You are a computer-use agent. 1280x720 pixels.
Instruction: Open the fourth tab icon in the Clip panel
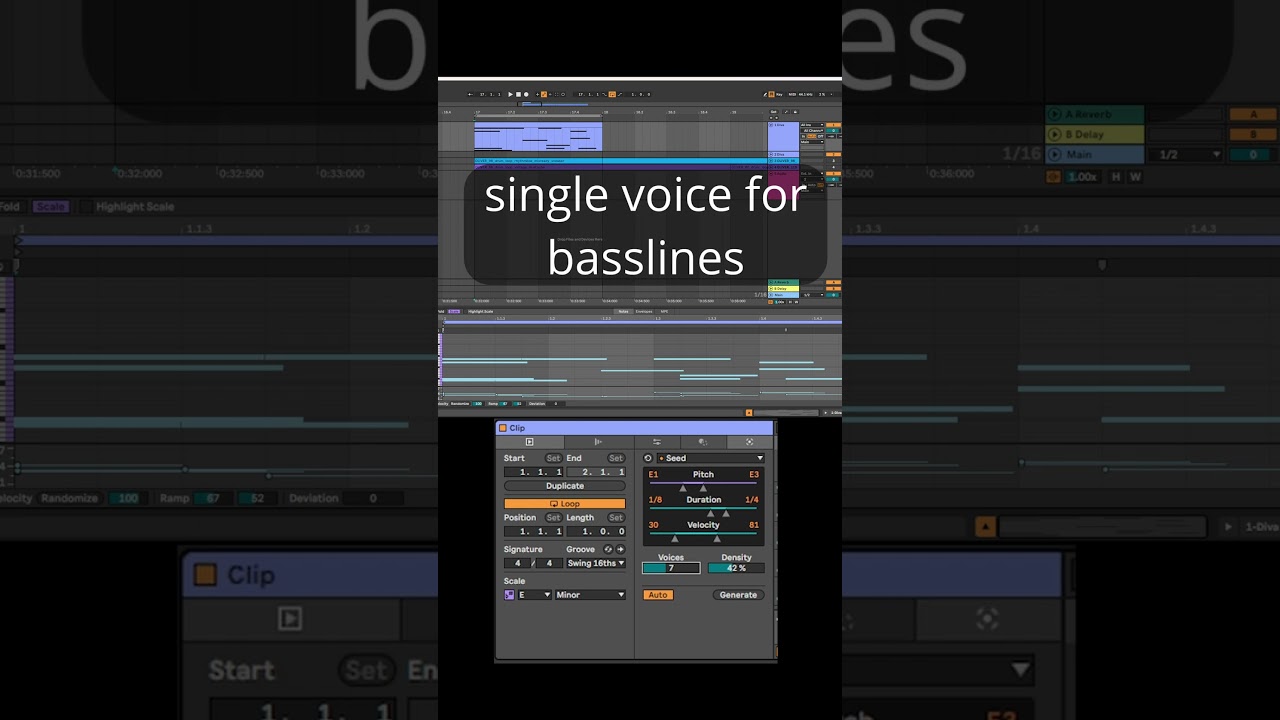[703, 442]
